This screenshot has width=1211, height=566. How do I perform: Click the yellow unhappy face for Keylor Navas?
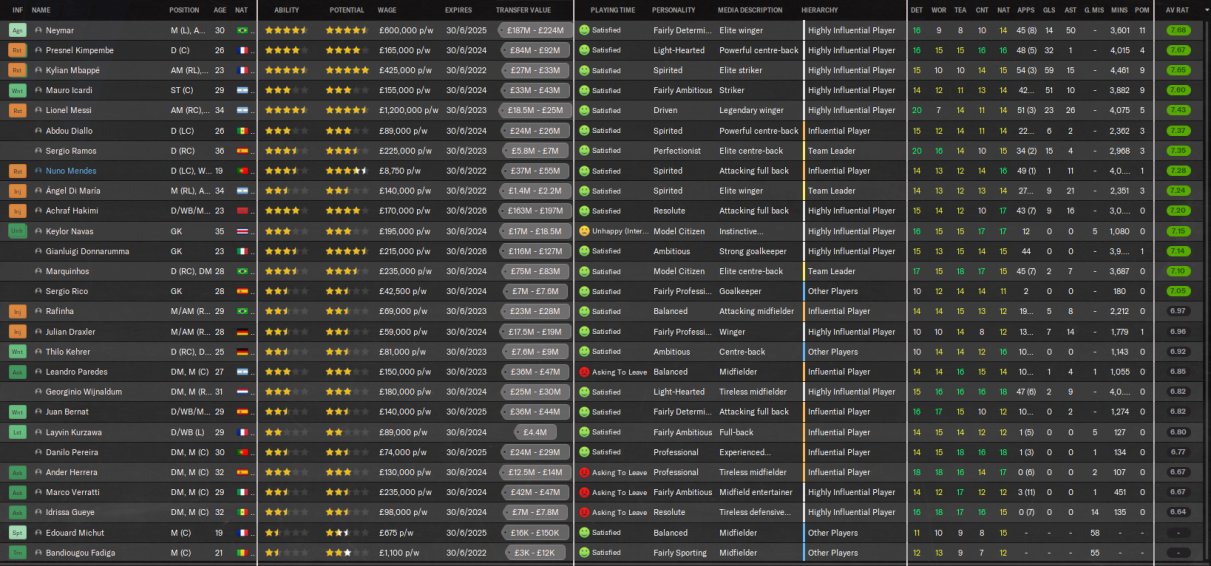pyautogui.click(x=584, y=231)
